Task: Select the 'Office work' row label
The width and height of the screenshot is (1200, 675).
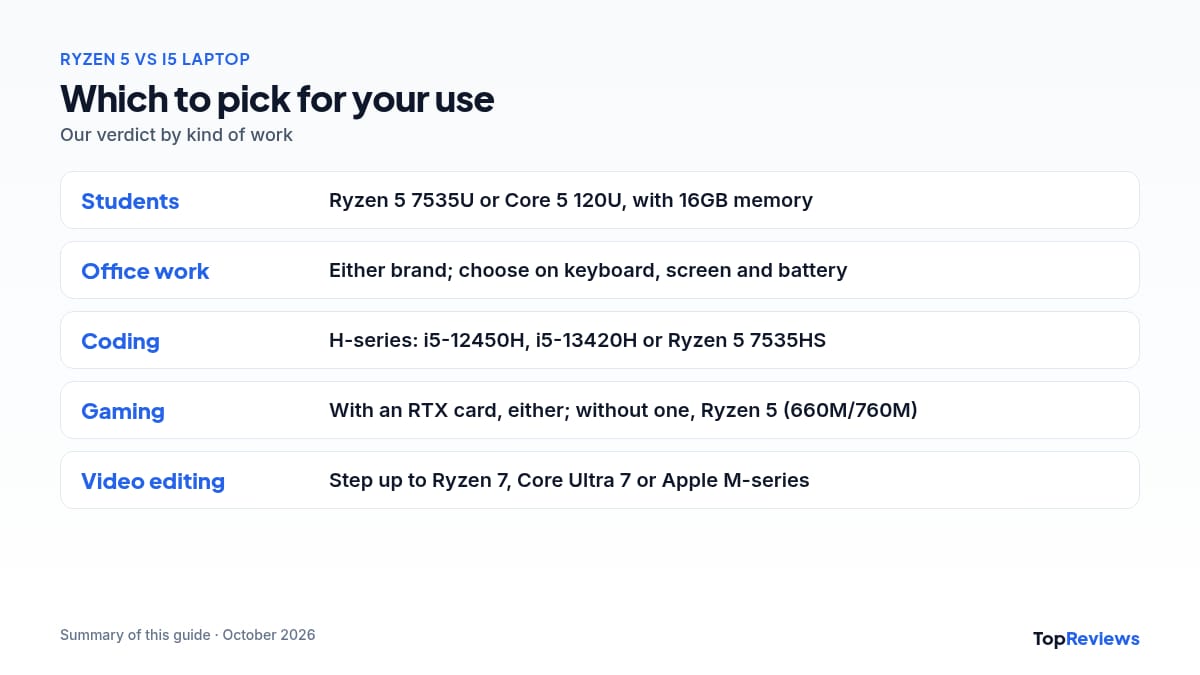Action: (x=145, y=271)
